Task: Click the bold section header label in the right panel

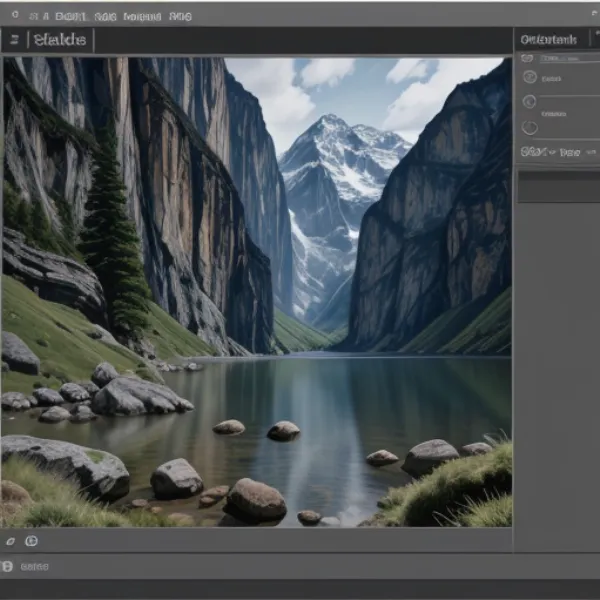Action: (533, 152)
